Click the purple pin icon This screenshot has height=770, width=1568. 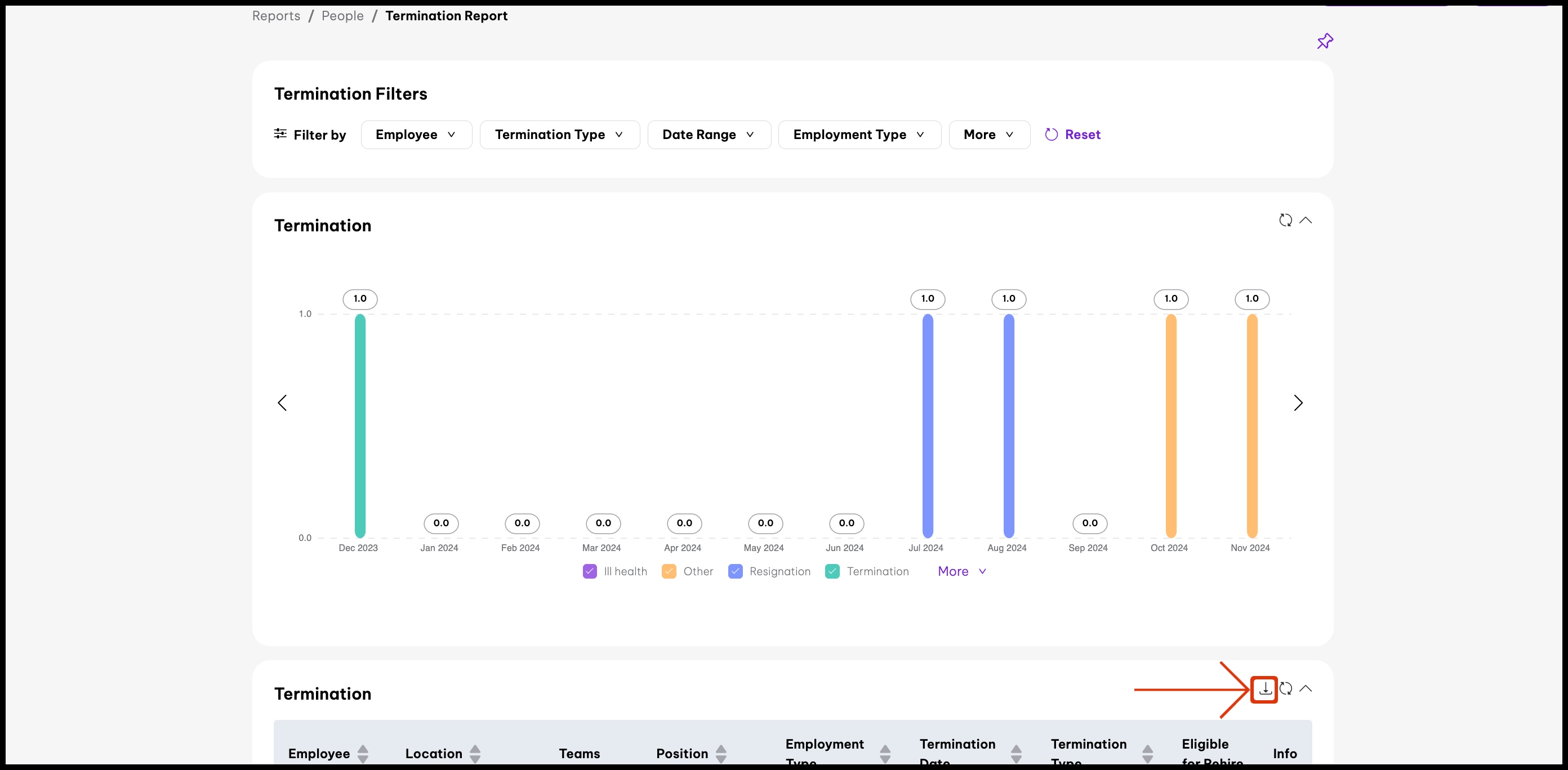tap(1325, 41)
